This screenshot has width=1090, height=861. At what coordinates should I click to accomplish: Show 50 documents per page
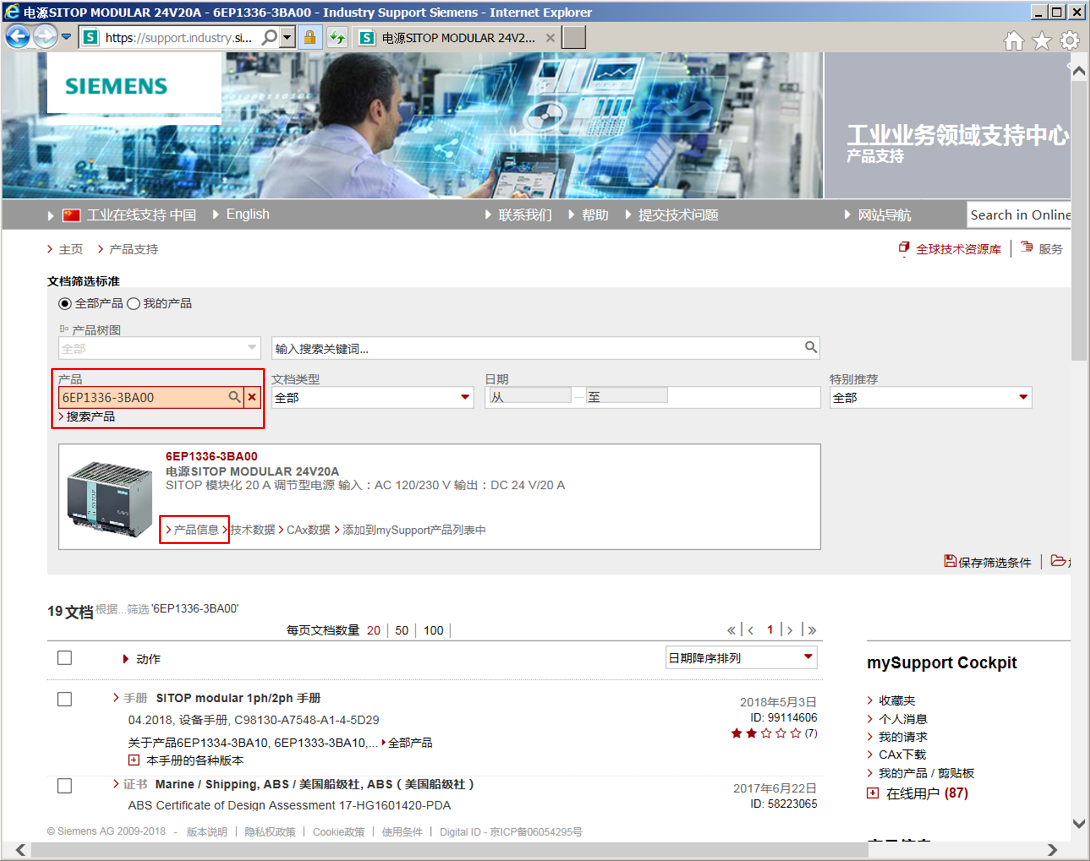[x=402, y=630]
